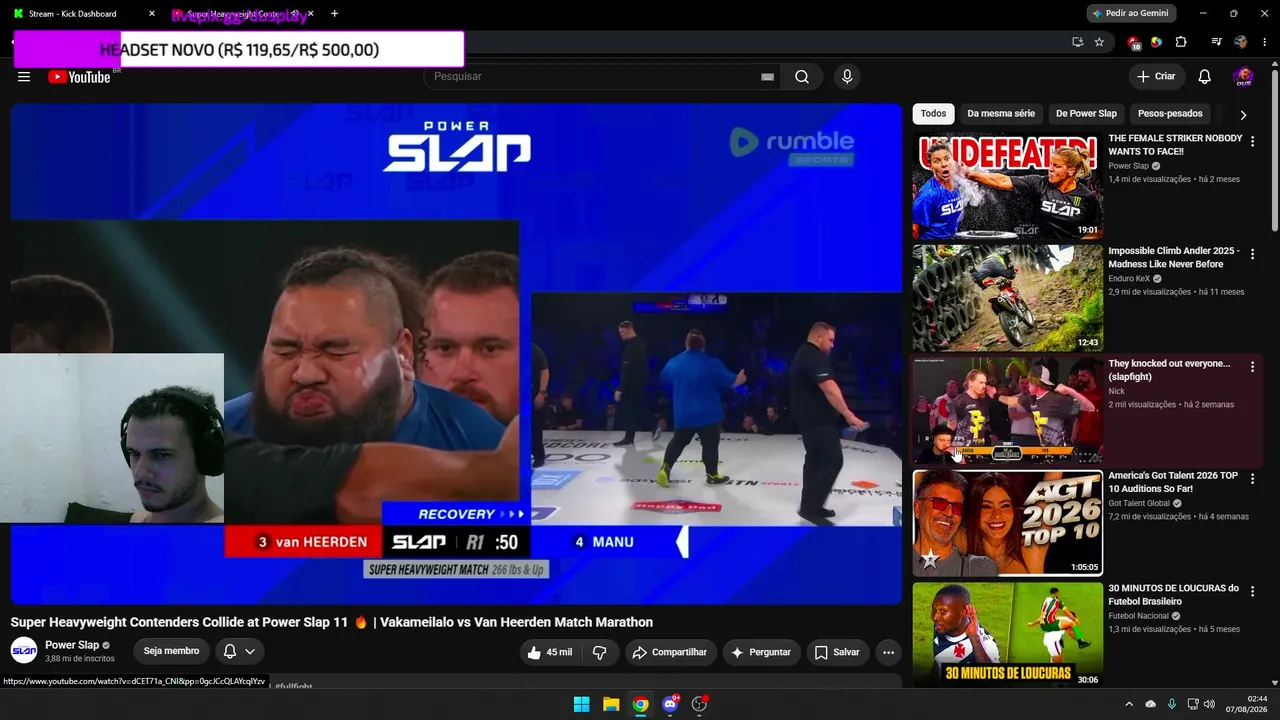Open the Chrome profile avatar
Image resolution: width=1280 pixels, height=720 pixels.
pos(1241,42)
